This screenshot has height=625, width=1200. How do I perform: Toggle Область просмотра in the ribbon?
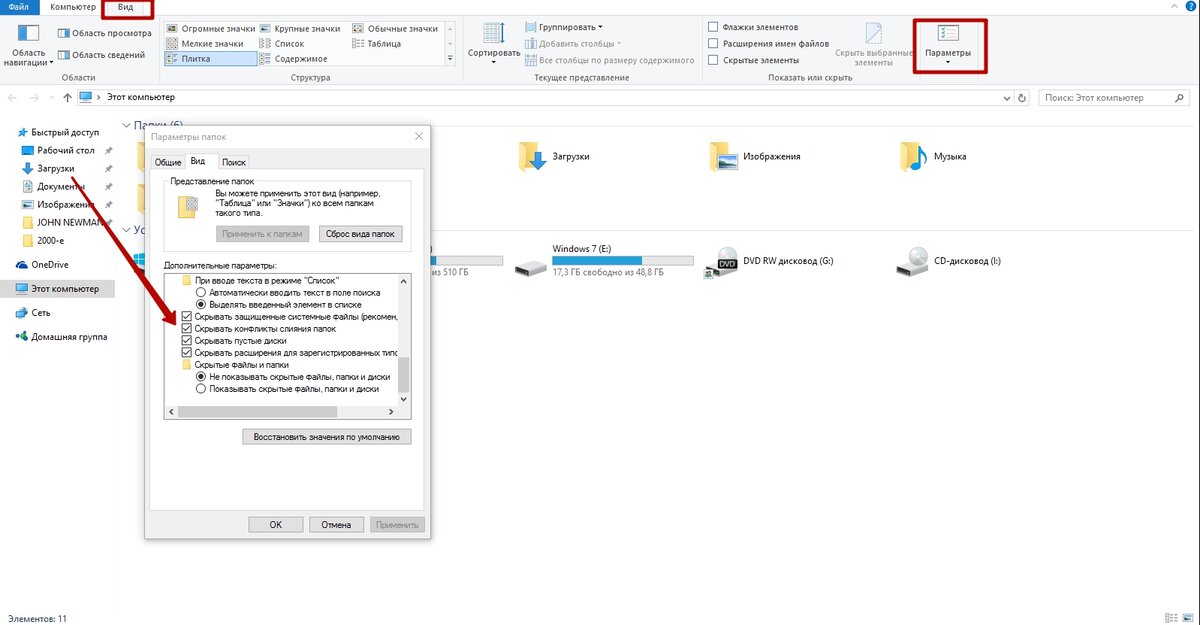point(105,33)
